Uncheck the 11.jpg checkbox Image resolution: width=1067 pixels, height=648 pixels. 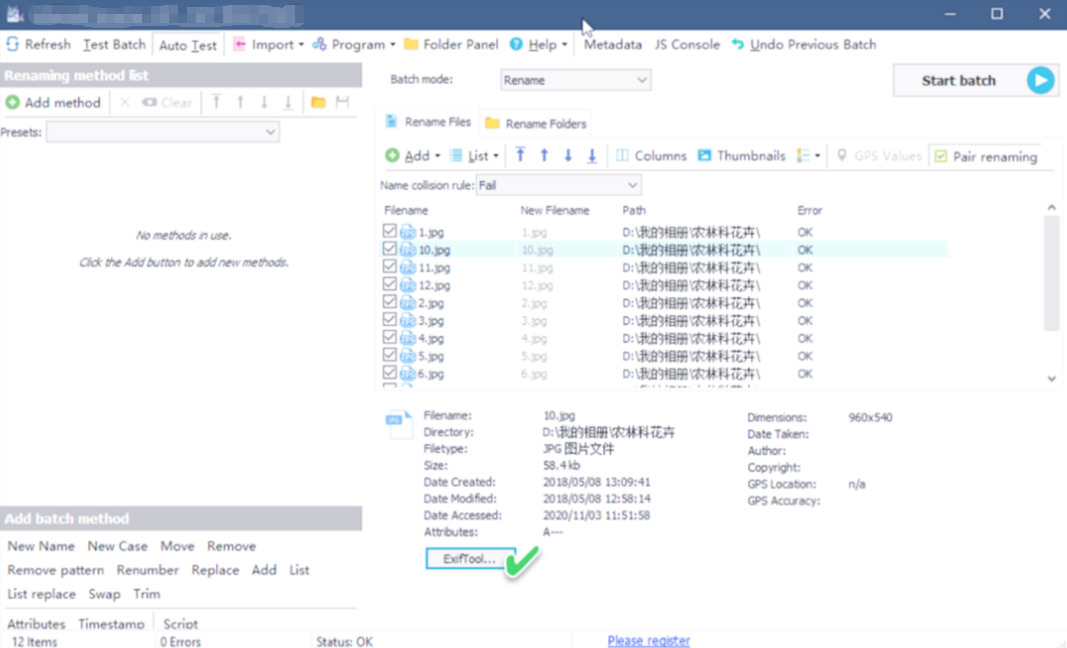389,266
